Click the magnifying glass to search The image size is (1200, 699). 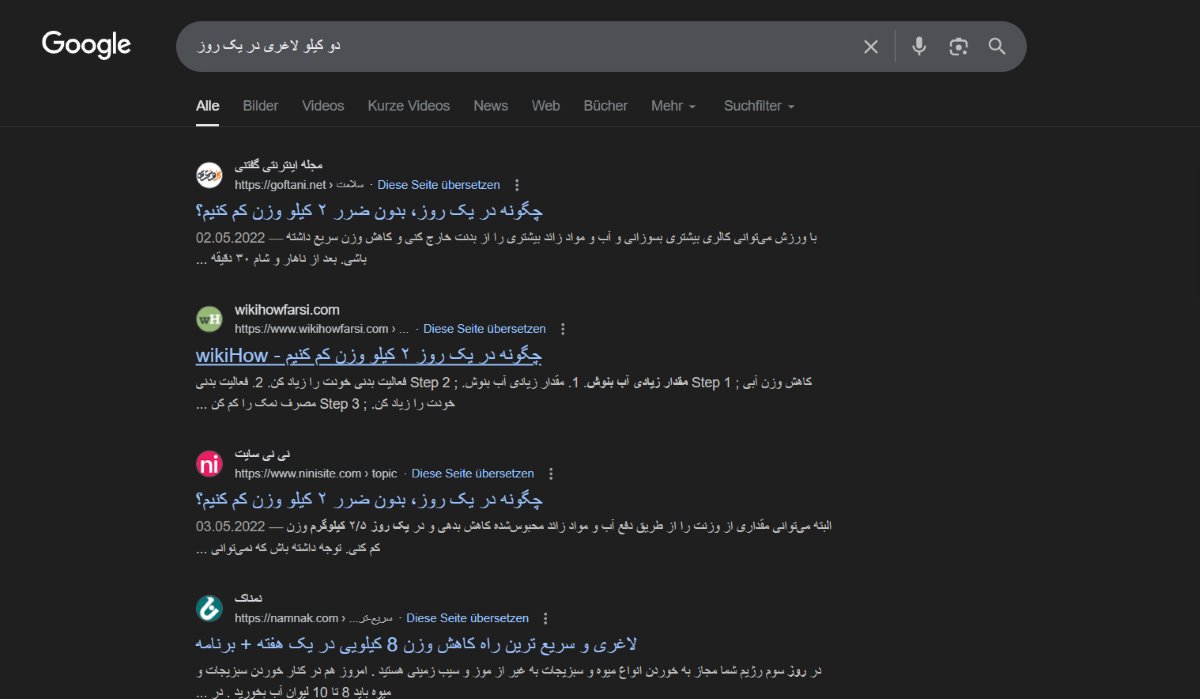tap(997, 46)
